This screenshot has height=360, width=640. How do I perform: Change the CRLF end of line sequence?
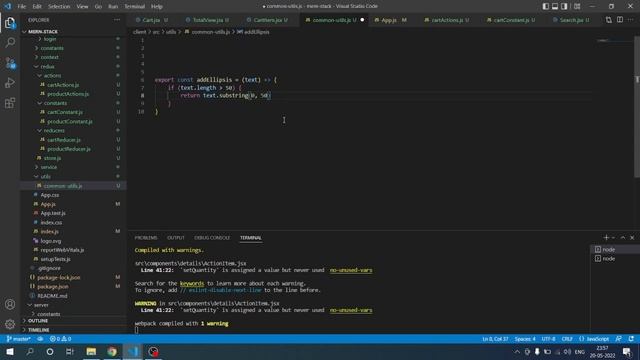pos(567,339)
